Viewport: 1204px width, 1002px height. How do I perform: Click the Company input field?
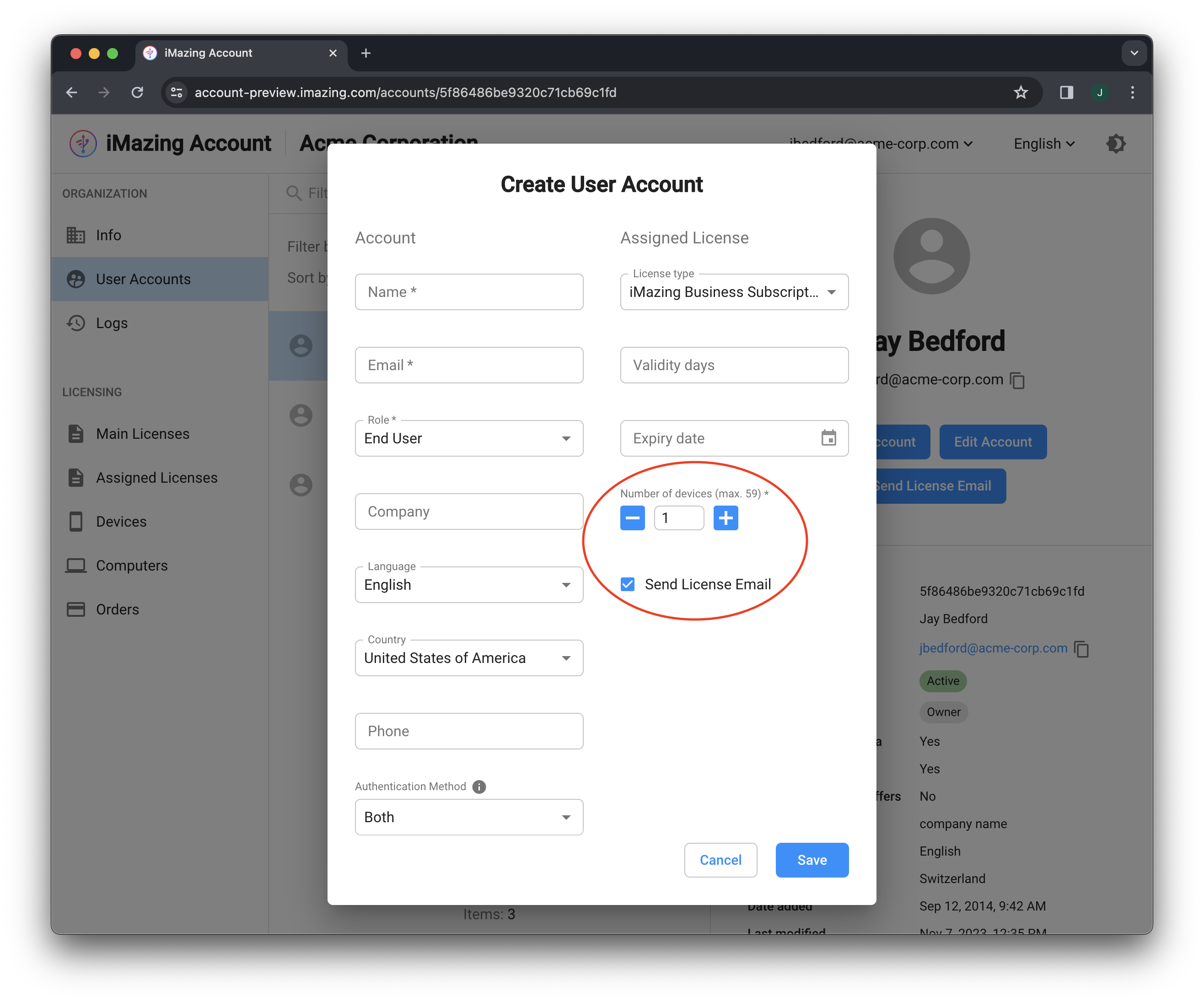(469, 512)
